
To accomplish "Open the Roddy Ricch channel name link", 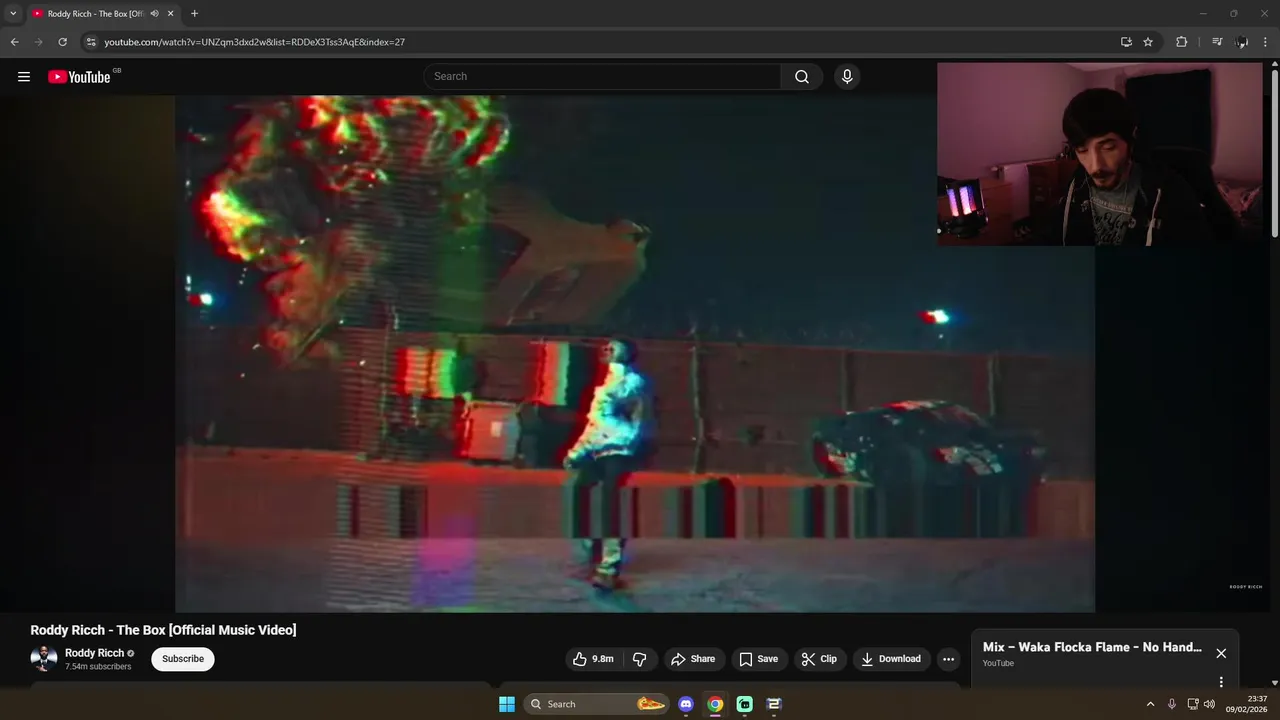I will click(x=95, y=653).
